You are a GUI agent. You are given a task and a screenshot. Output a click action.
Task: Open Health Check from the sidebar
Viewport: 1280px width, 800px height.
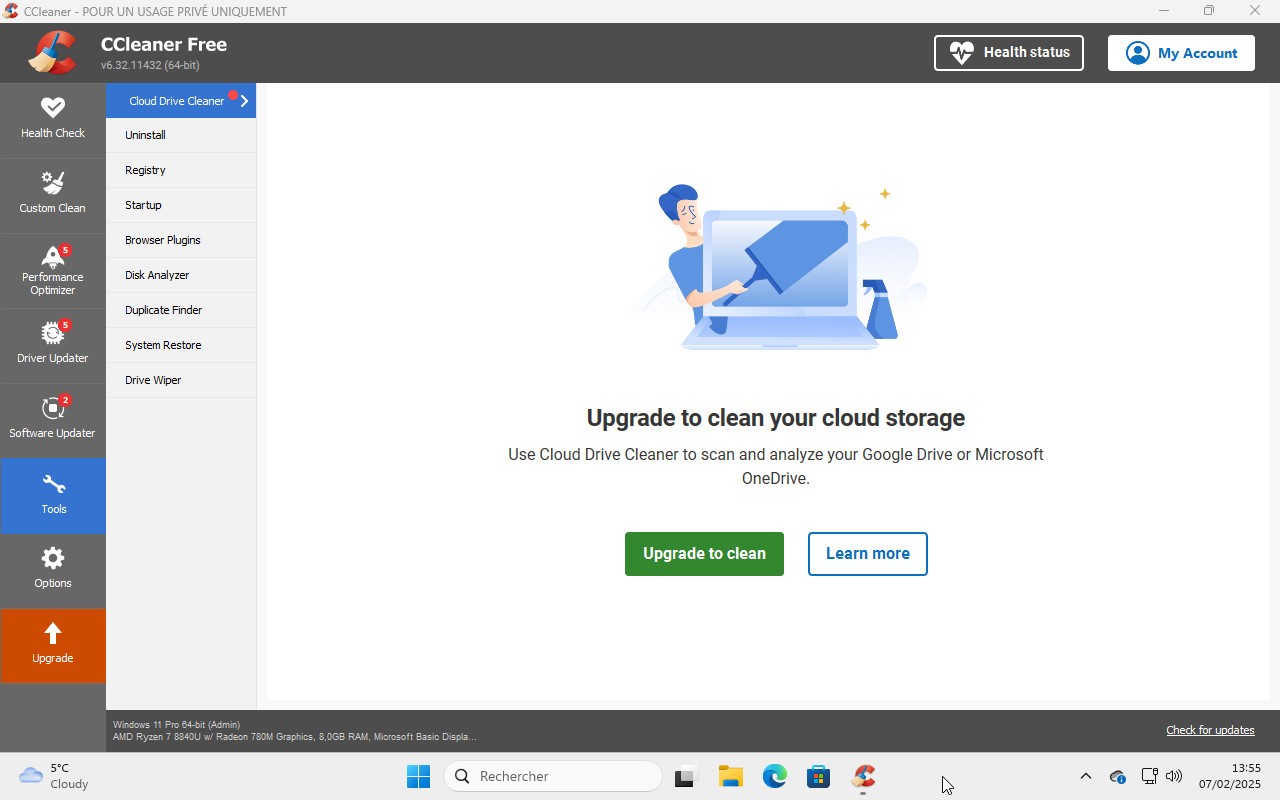coord(52,119)
